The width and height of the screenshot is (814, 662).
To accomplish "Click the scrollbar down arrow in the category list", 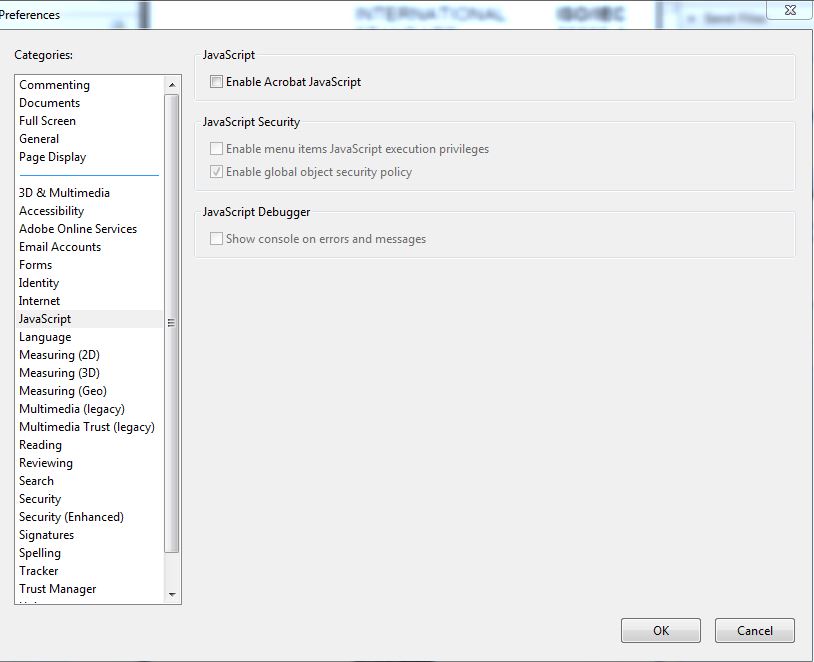I will coord(172,595).
